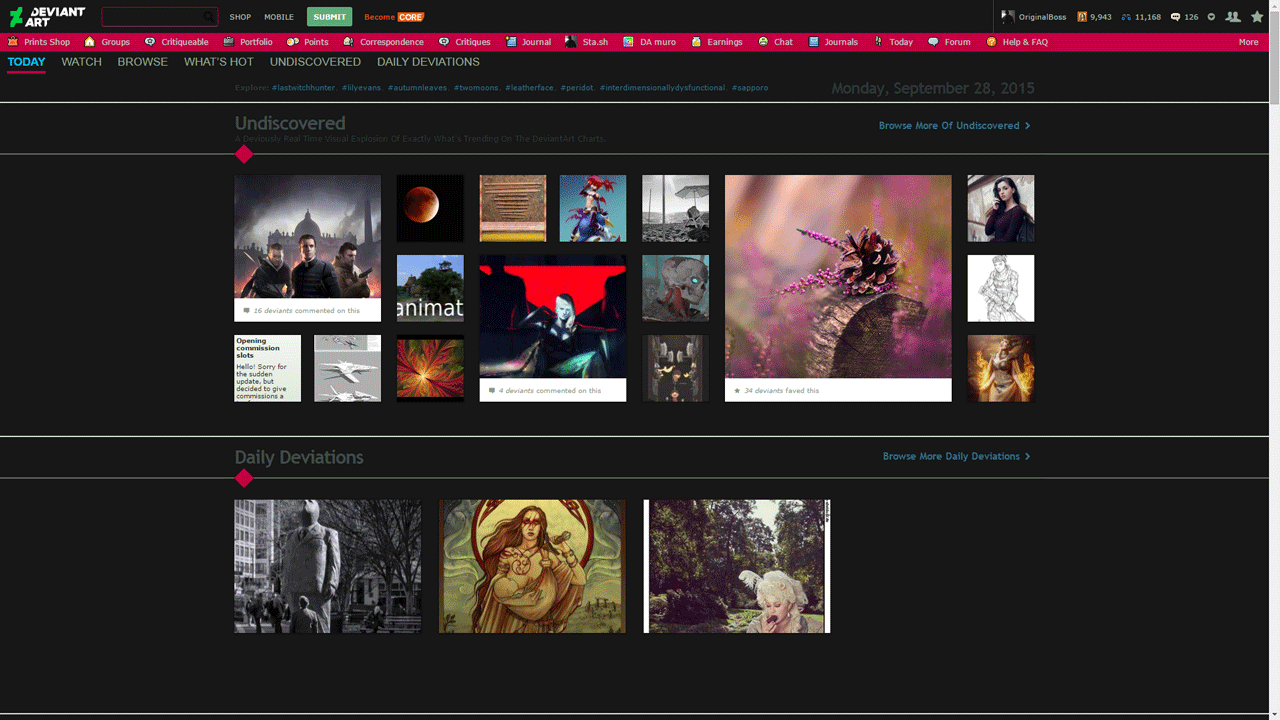Click Browse More Of Undiscovered link
This screenshot has height=720, width=1280.
pos(954,126)
